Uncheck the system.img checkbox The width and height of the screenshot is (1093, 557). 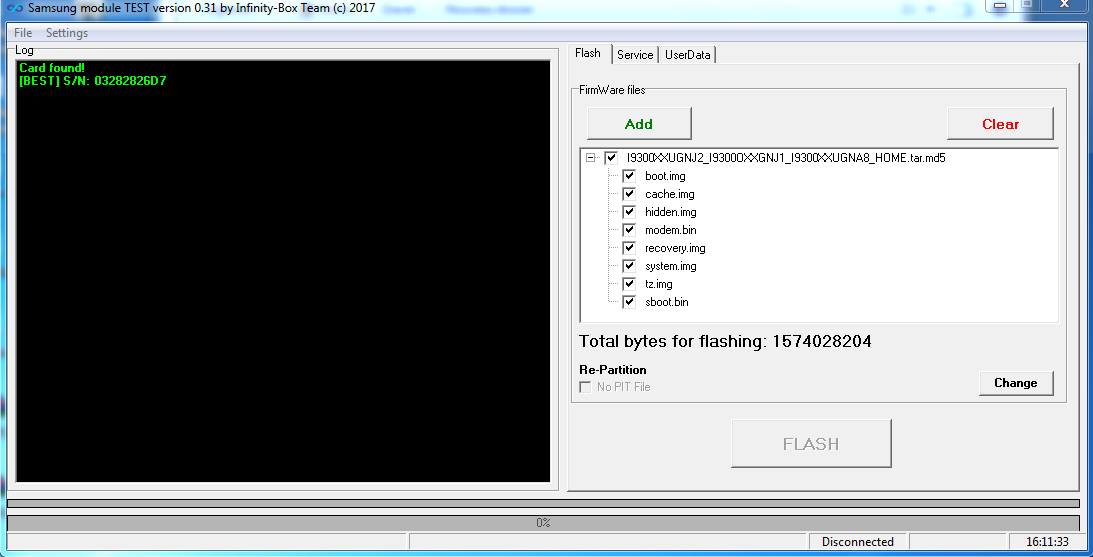click(629, 266)
